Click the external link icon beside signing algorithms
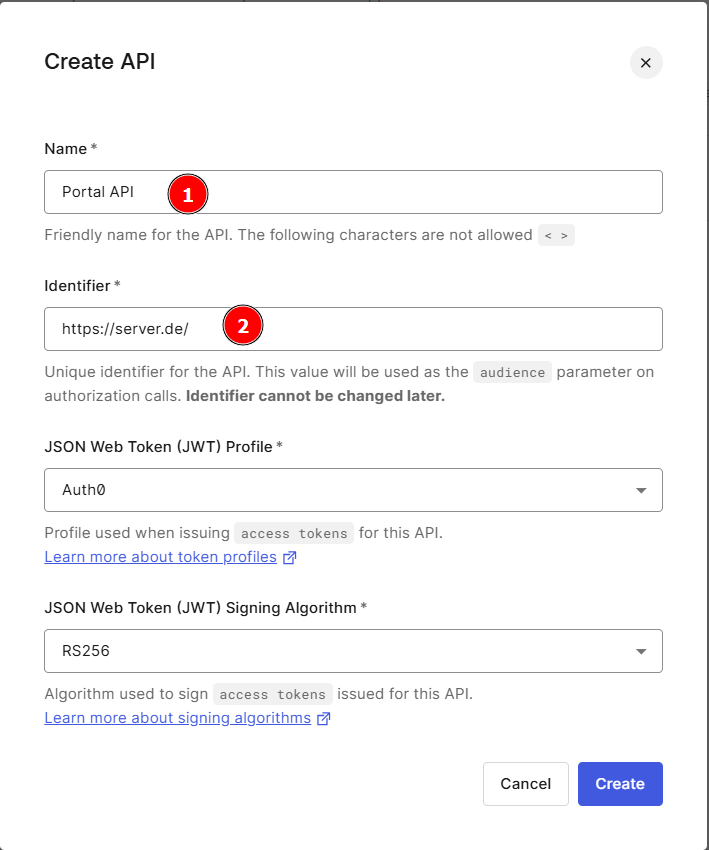This screenshot has width=709, height=850. pos(322,718)
